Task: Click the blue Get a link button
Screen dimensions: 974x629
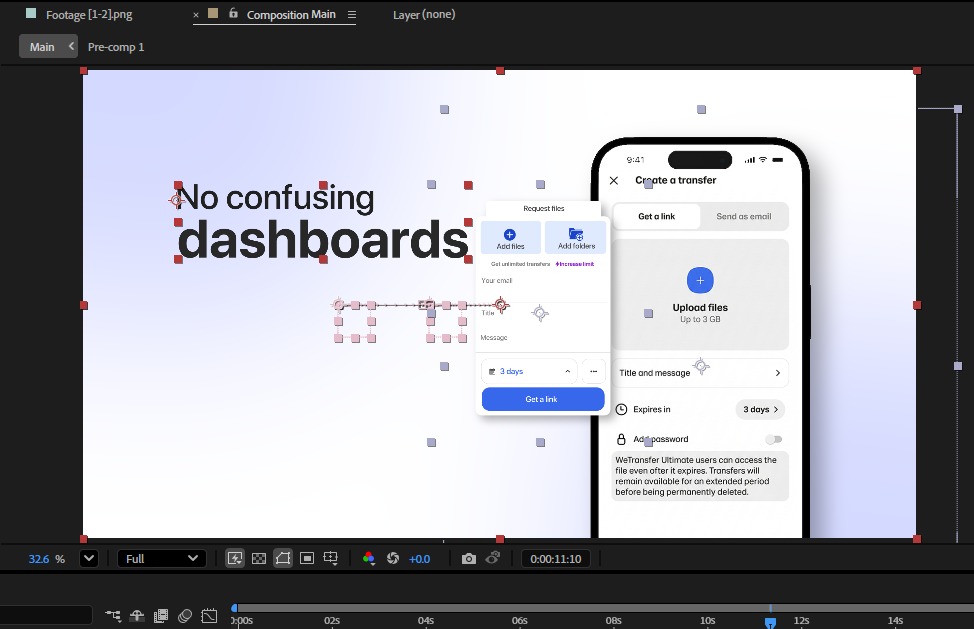Action: coord(543,399)
